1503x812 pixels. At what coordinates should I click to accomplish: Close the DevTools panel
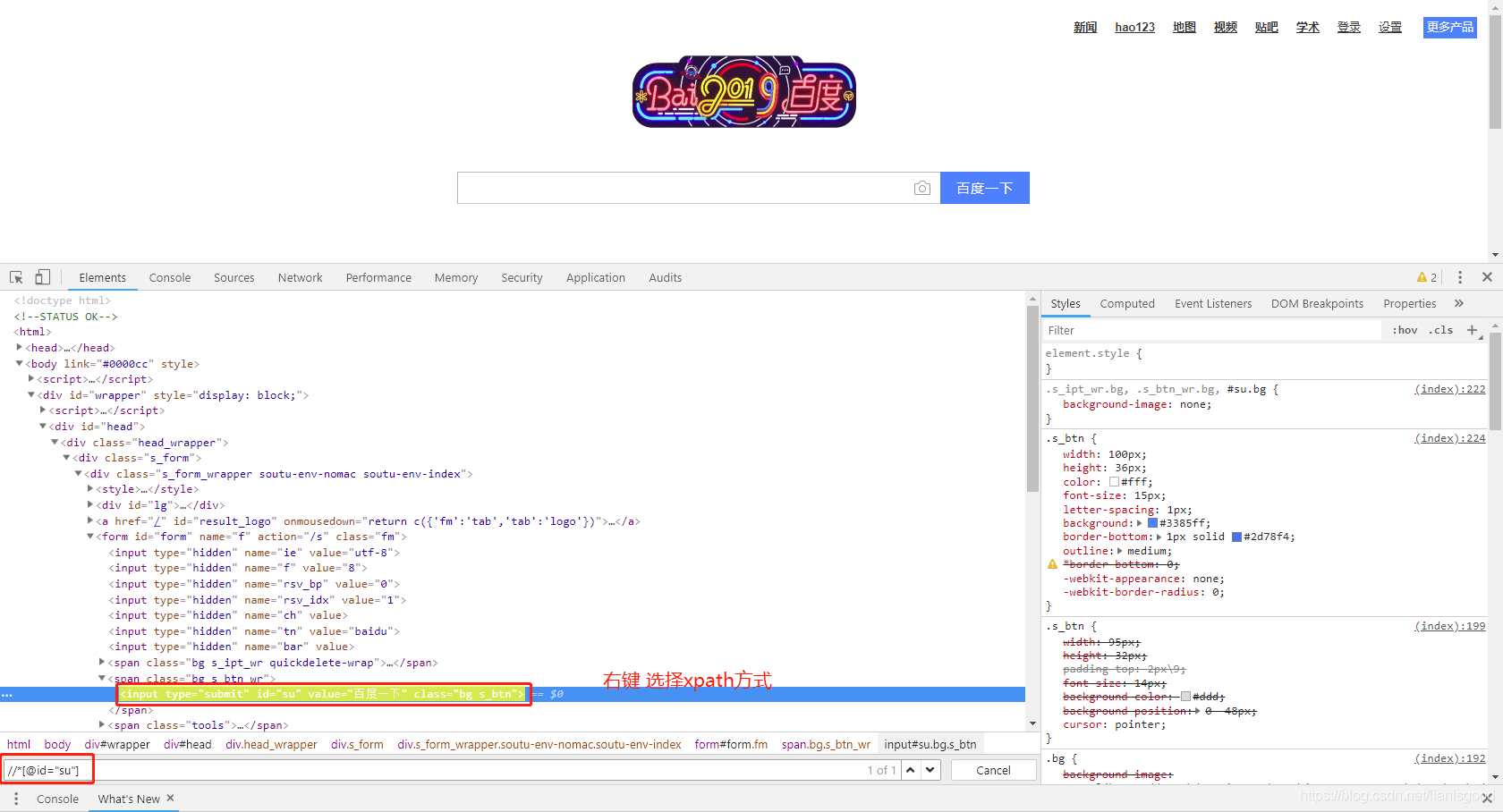(x=1487, y=277)
